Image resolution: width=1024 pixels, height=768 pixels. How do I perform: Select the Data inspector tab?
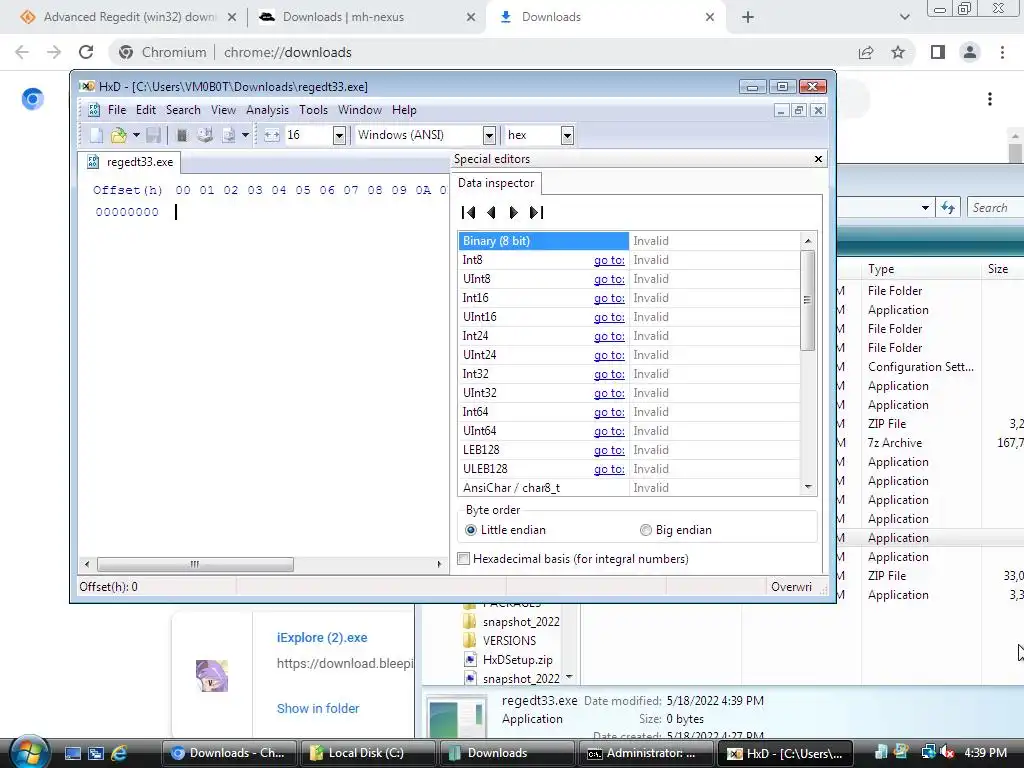tap(496, 183)
